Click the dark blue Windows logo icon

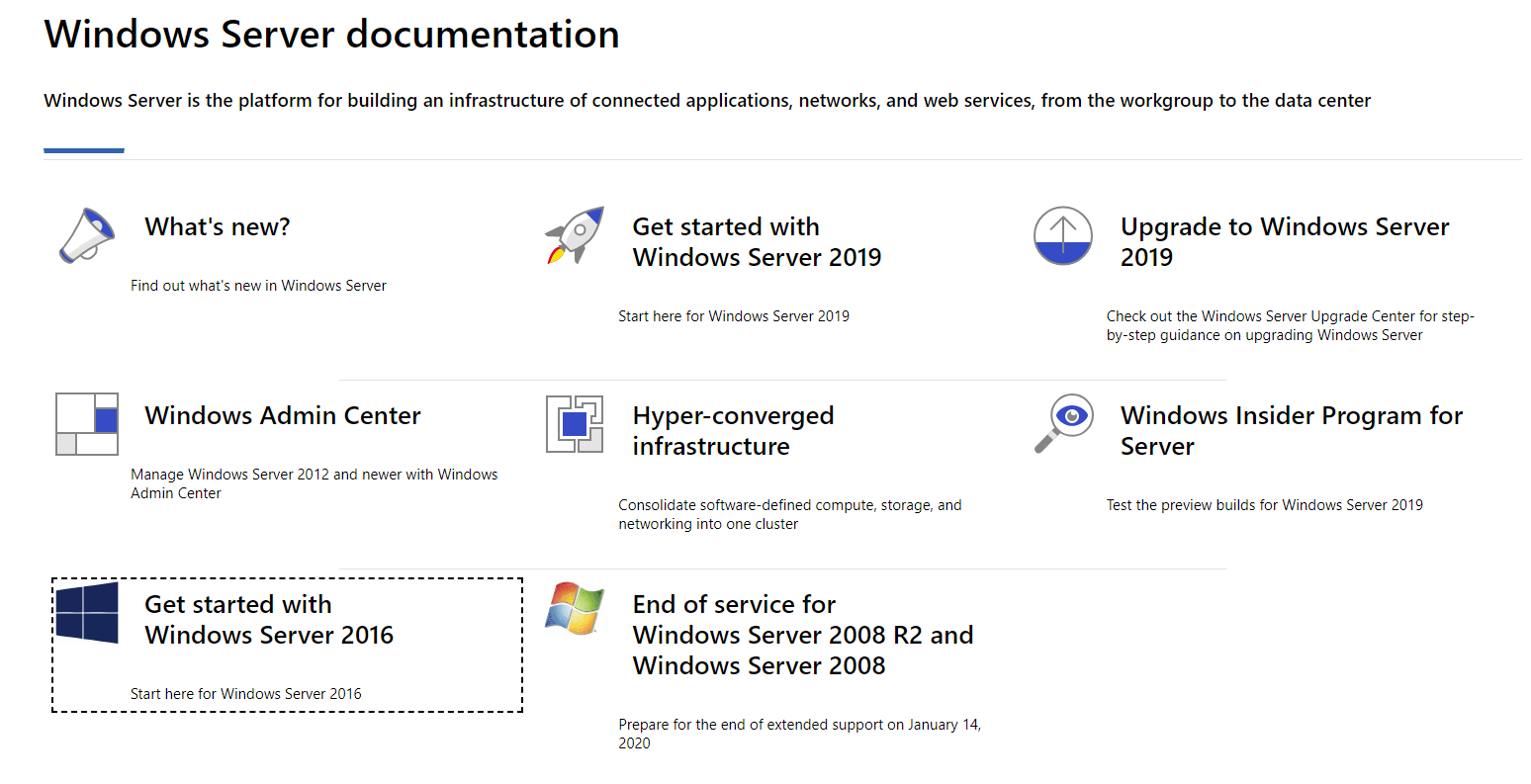tap(87, 613)
